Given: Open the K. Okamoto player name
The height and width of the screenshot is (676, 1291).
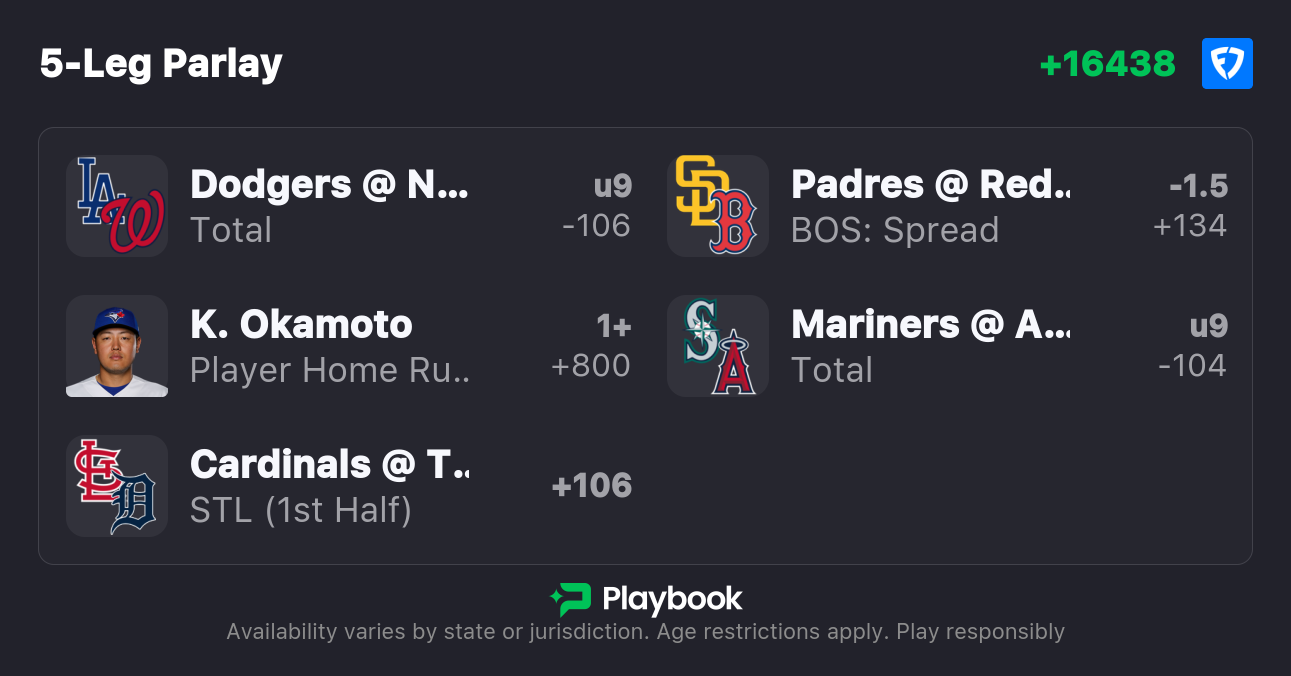Looking at the screenshot, I should pos(301,325).
